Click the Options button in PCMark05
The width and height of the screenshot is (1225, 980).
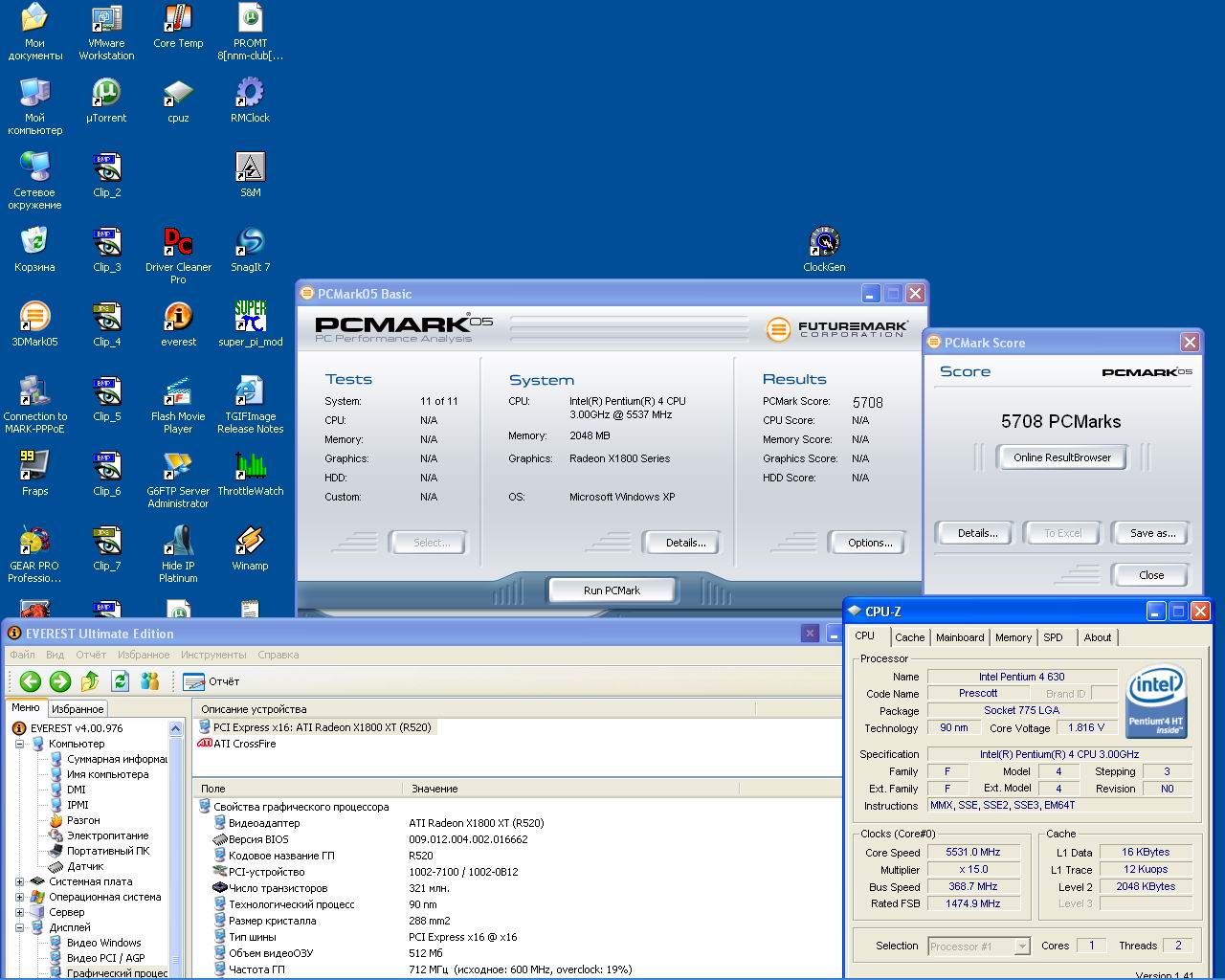pyautogui.click(x=869, y=543)
